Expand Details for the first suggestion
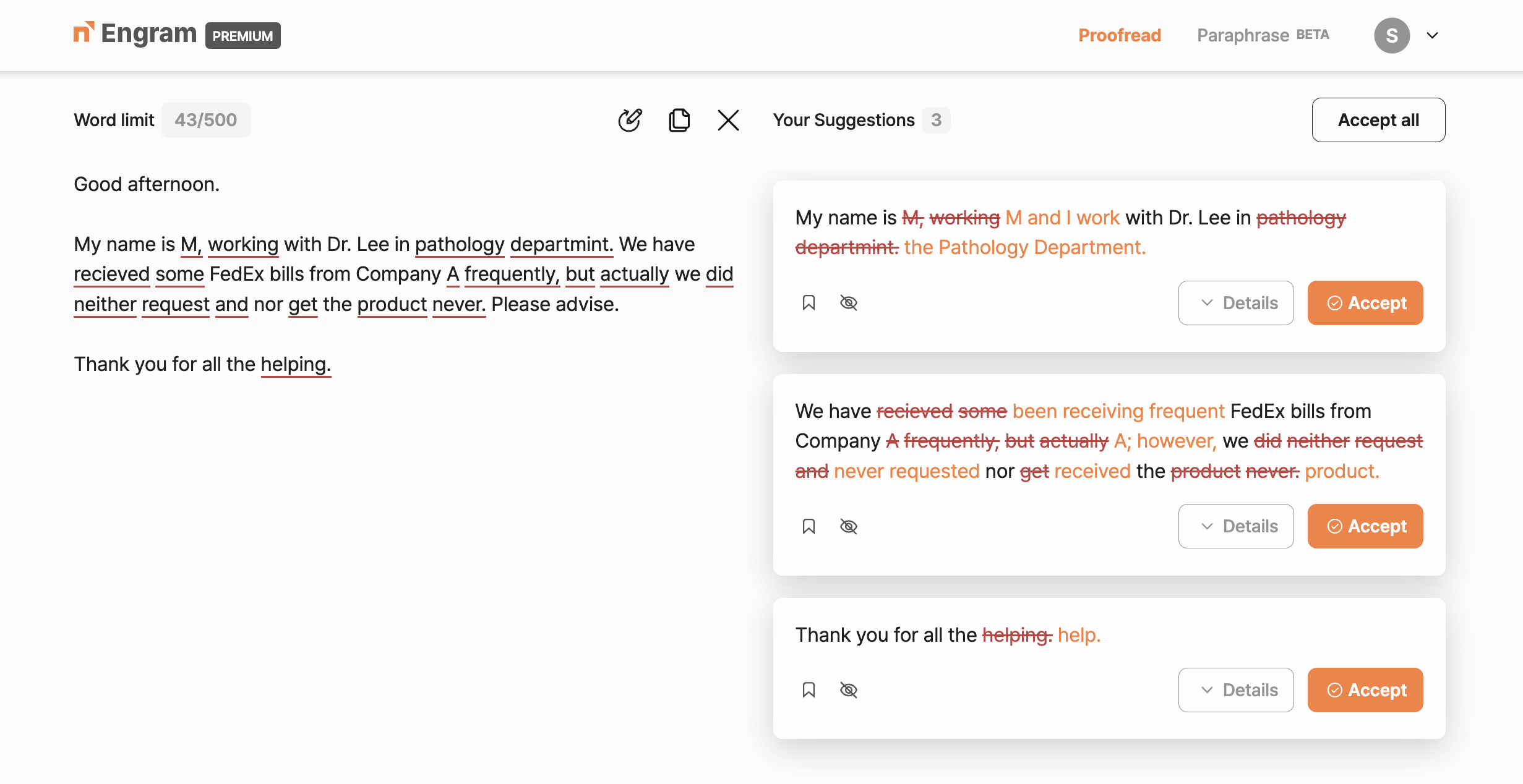Image resolution: width=1523 pixels, height=784 pixels. click(1235, 303)
